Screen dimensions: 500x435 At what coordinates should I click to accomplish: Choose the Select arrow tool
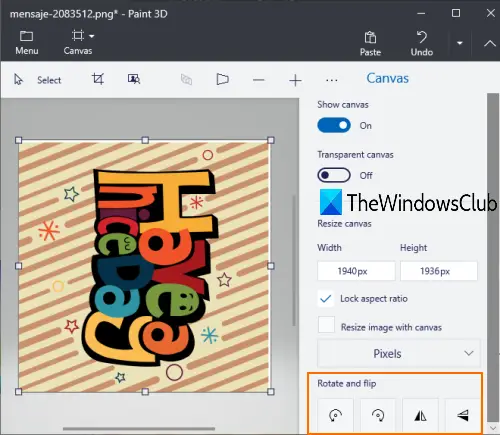(18, 80)
